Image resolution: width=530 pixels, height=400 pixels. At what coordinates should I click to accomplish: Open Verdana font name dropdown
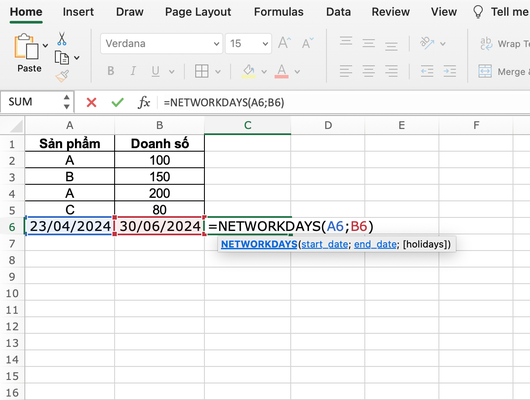coord(216,44)
